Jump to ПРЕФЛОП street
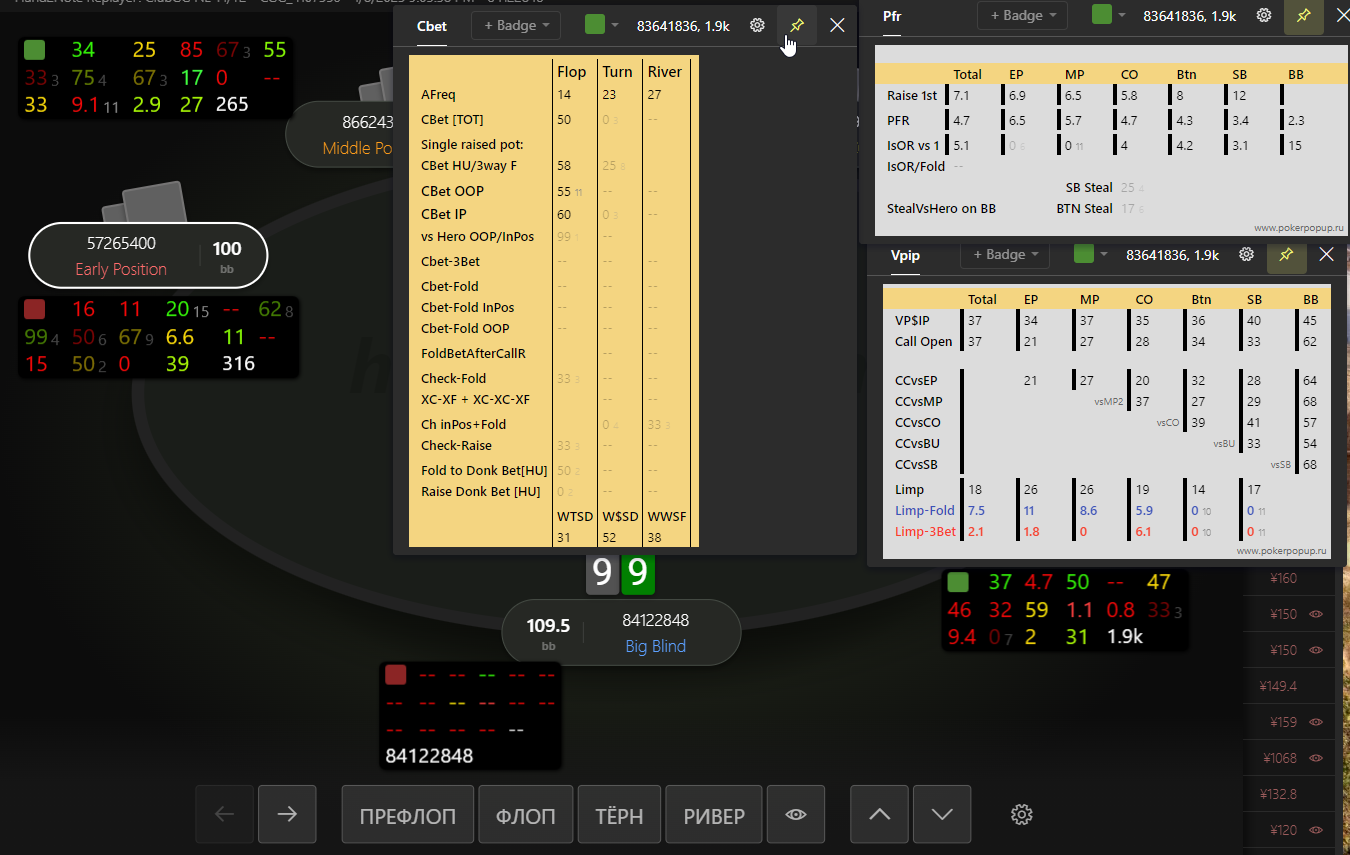Viewport: 1350px width, 855px height. [407, 815]
